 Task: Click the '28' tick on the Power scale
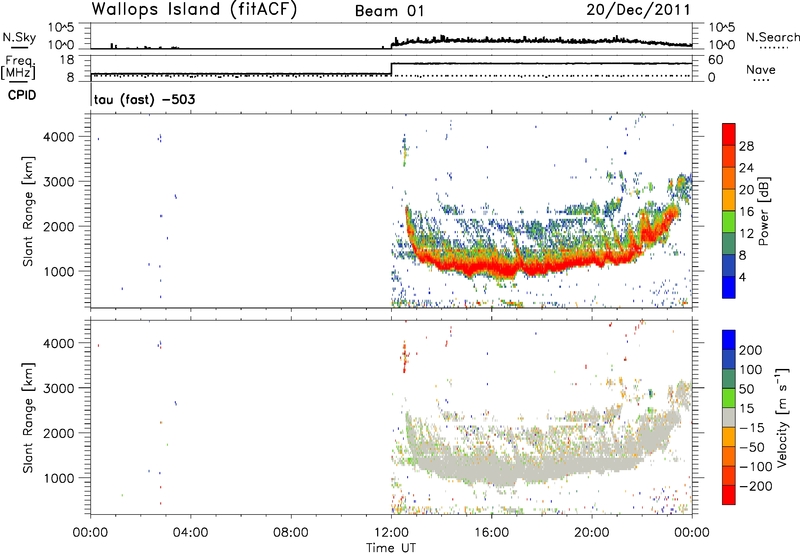pos(746,146)
